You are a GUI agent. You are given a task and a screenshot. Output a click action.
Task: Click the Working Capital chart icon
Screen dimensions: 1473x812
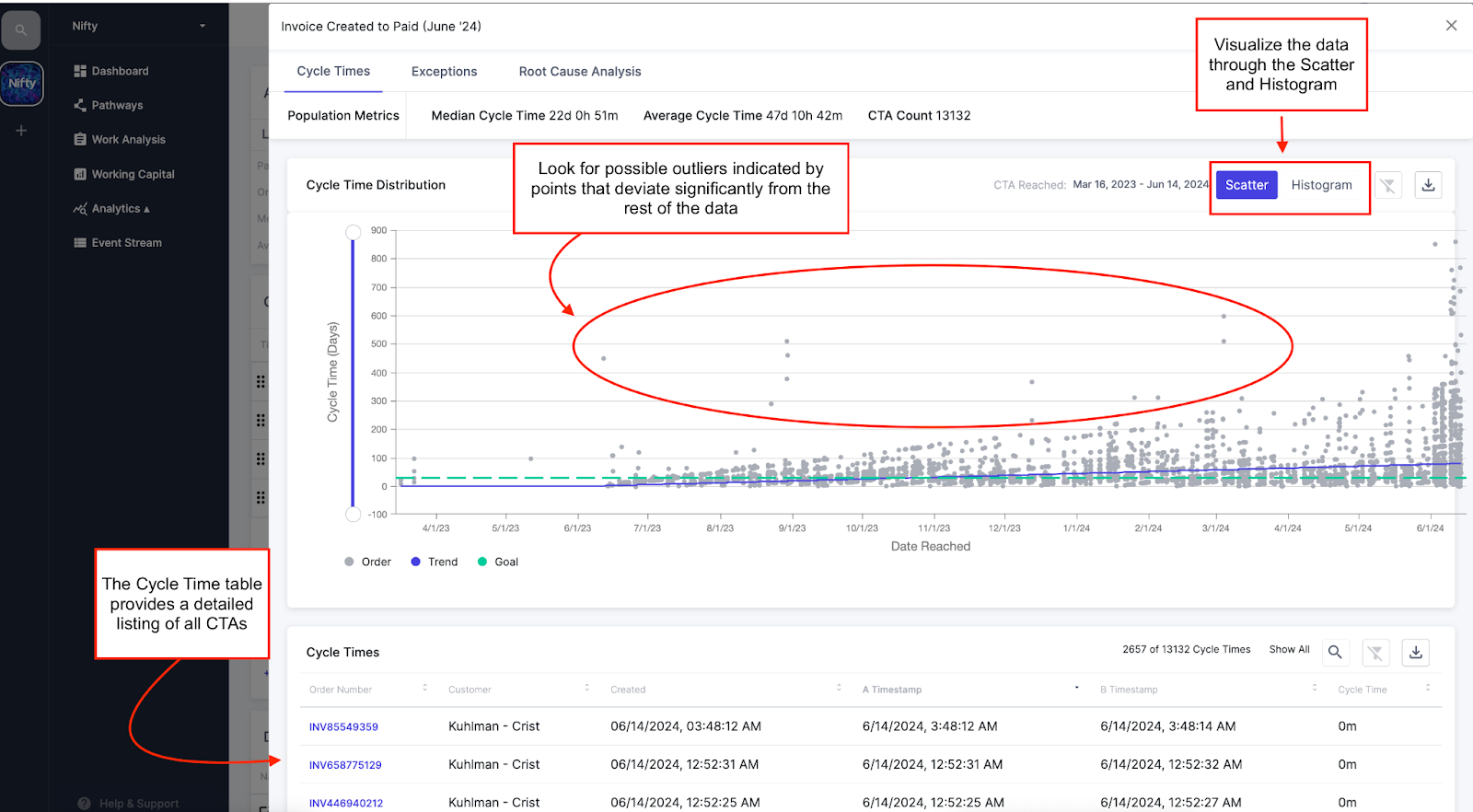[x=80, y=174]
